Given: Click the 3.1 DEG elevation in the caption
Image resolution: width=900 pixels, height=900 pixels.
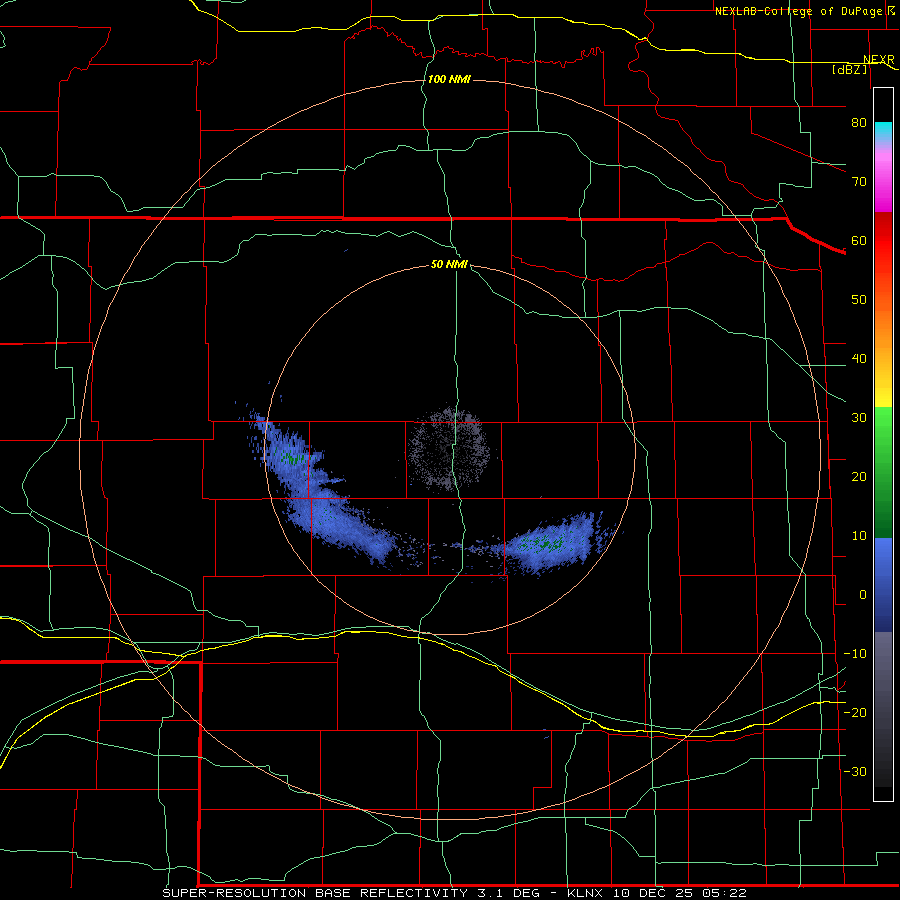Looking at the screenshot, I should click(x=509, y=893).
